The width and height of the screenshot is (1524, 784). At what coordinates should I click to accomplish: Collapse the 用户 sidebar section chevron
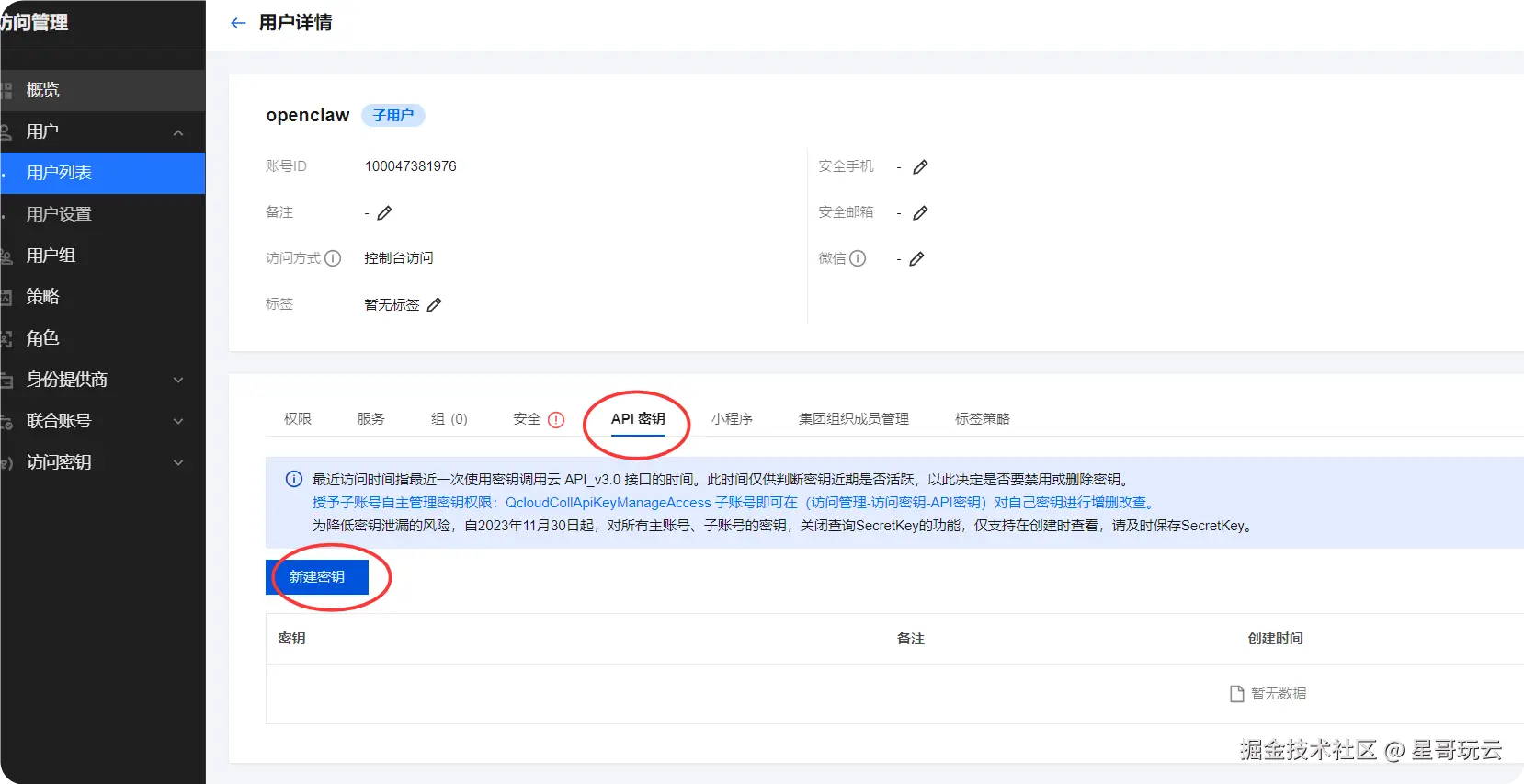click(x=178, y=132)
